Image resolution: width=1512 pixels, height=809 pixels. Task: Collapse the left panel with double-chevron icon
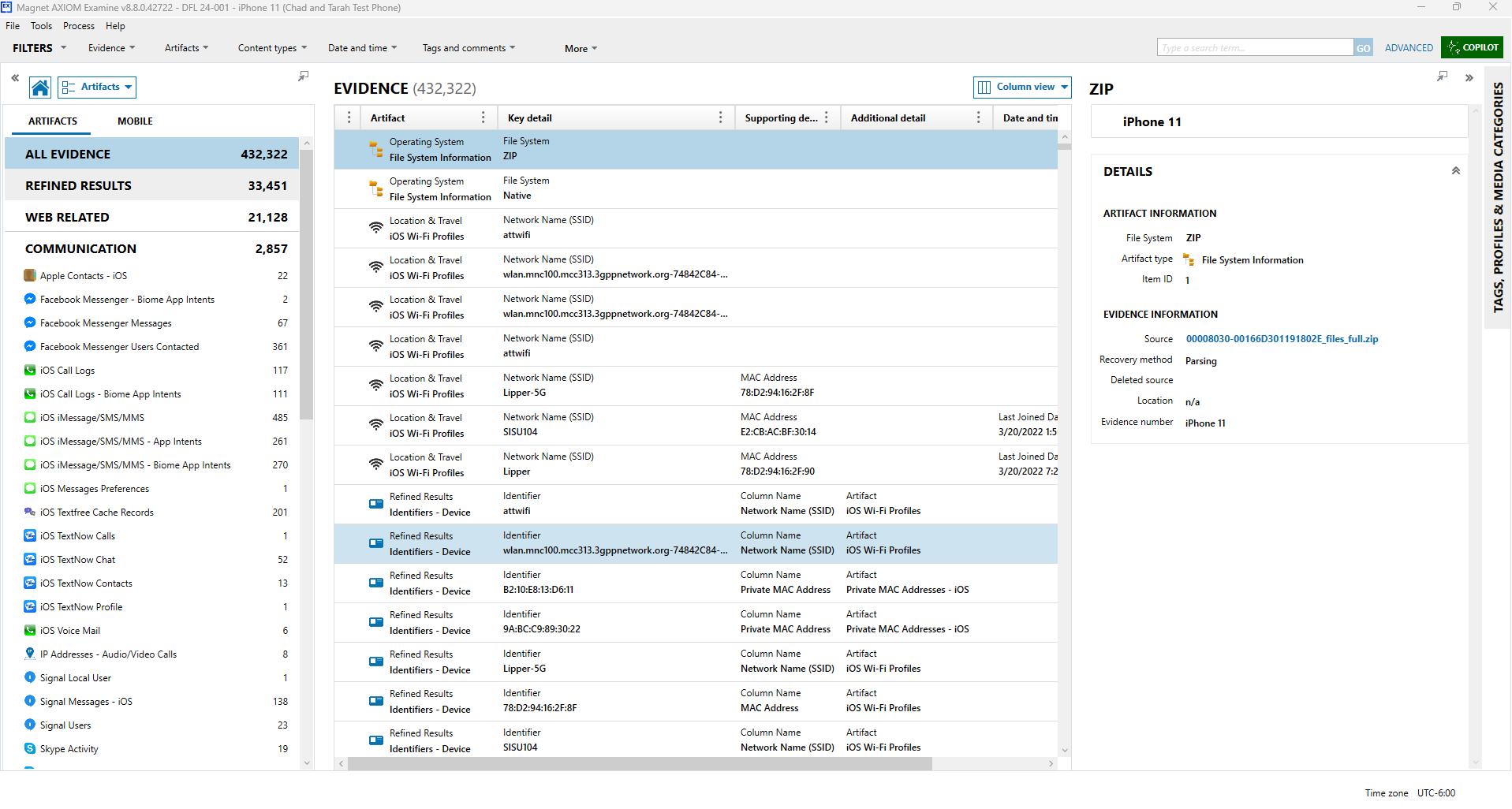[15, 78]
